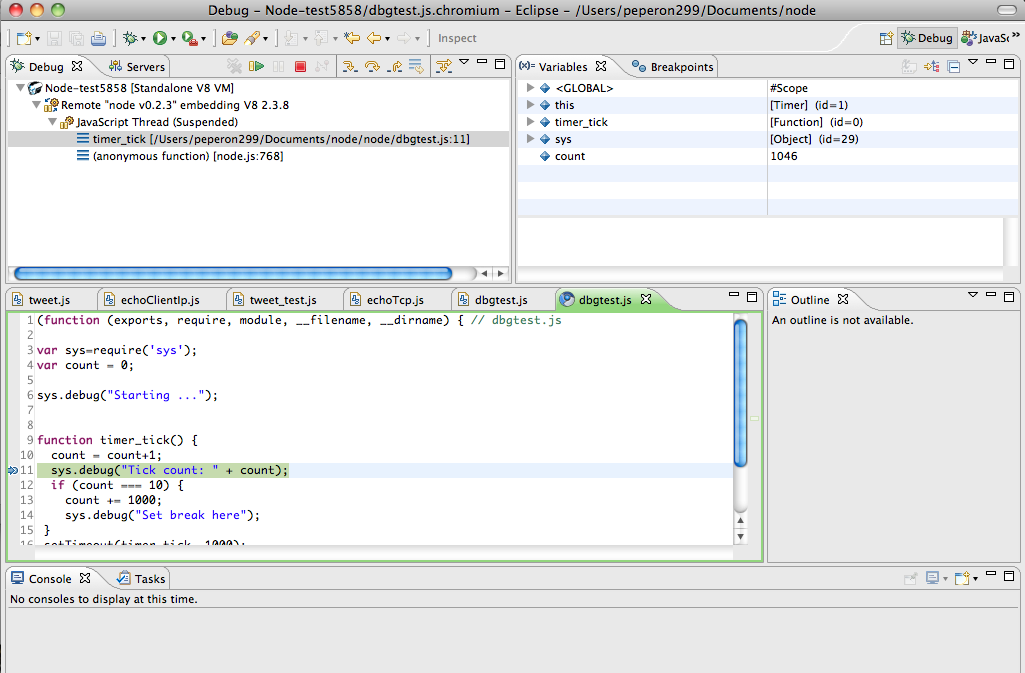1025x673 pixels.
Task: Terminate the debug session
Action: tap(301, 64)
